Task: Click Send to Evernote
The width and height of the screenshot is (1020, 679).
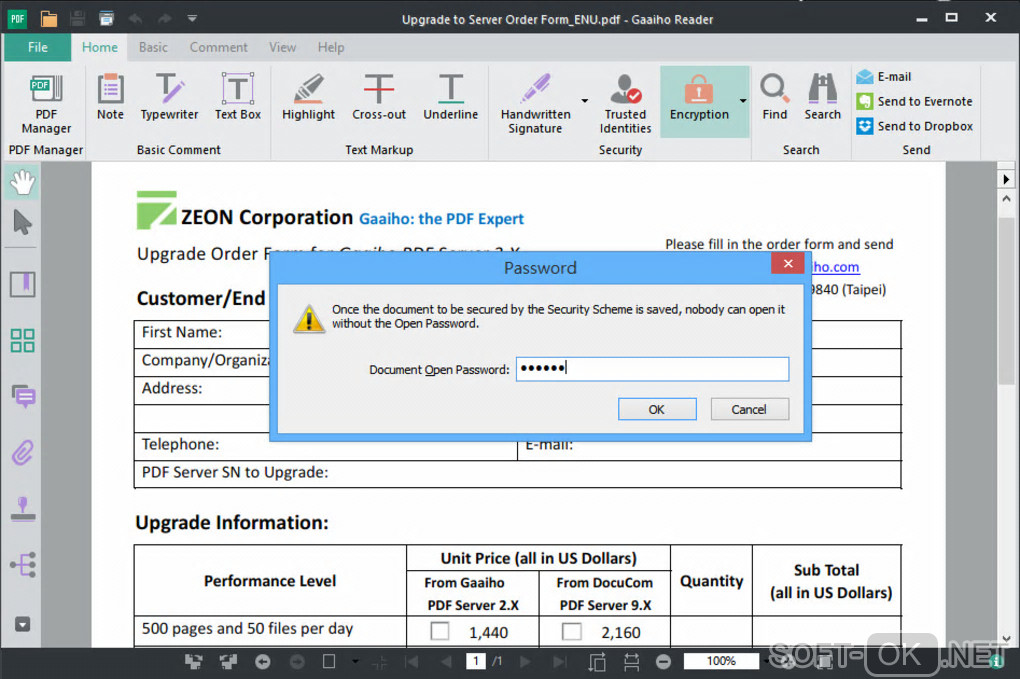Action: 914,101
